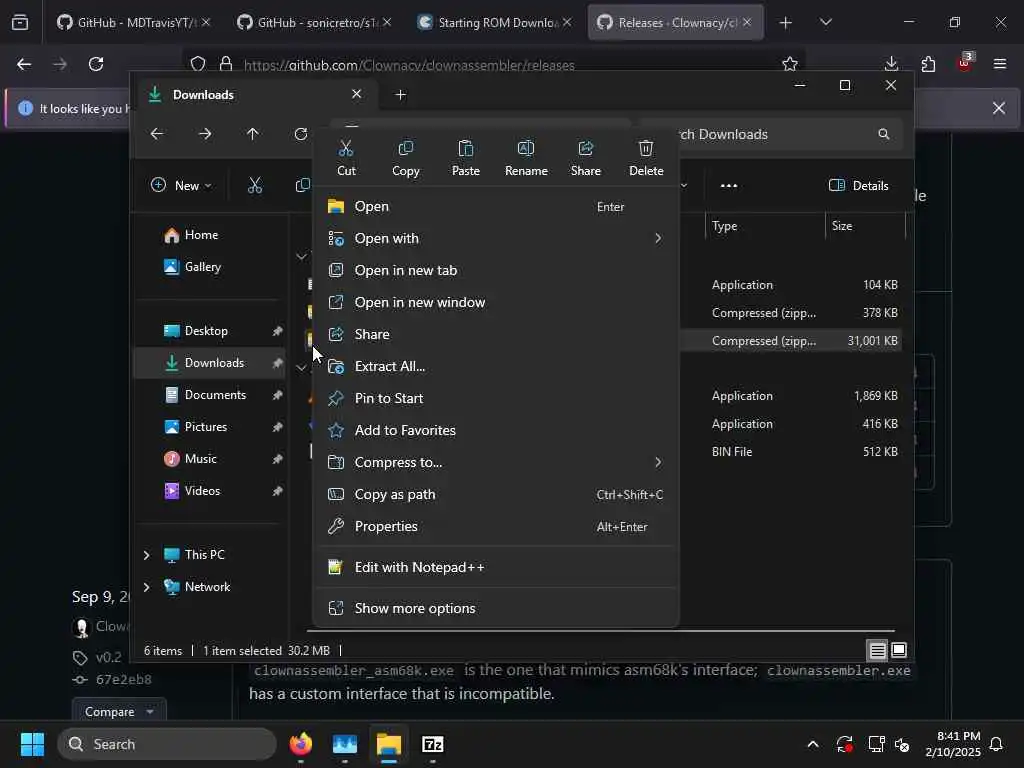Go up one folder level

253,134
